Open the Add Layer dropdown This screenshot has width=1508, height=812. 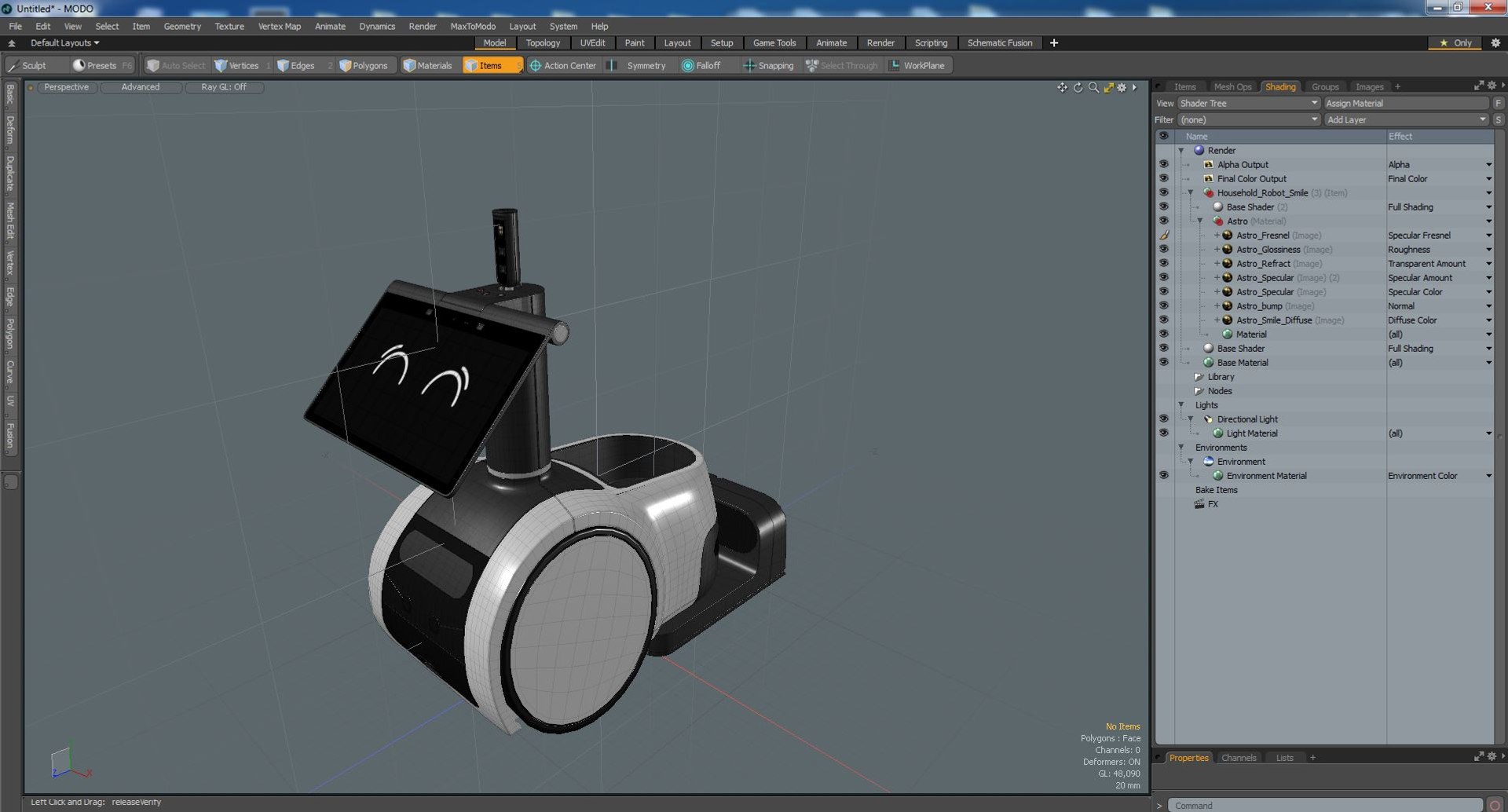coord(1406,119)
